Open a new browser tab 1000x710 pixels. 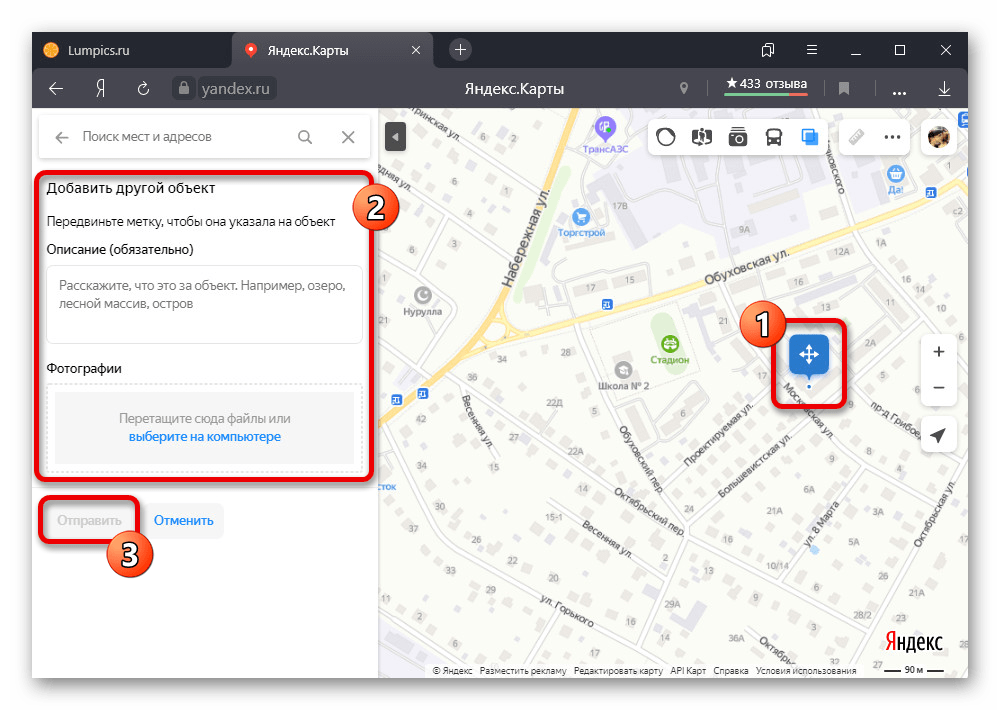(460, 50)
